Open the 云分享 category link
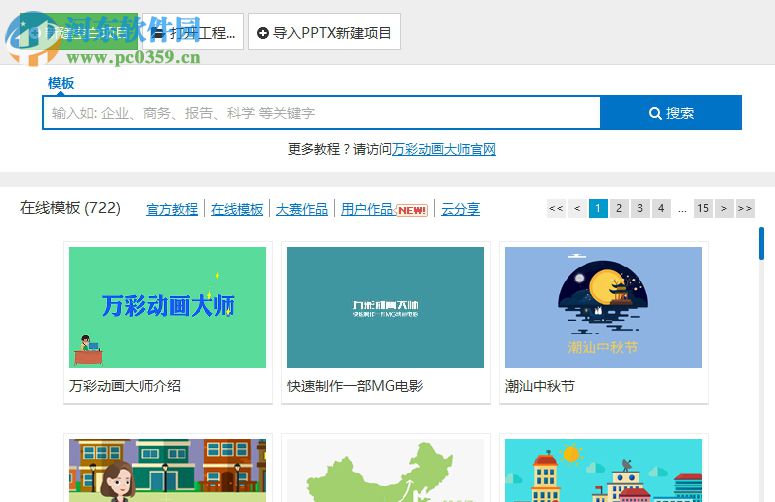 click(460, 209)
